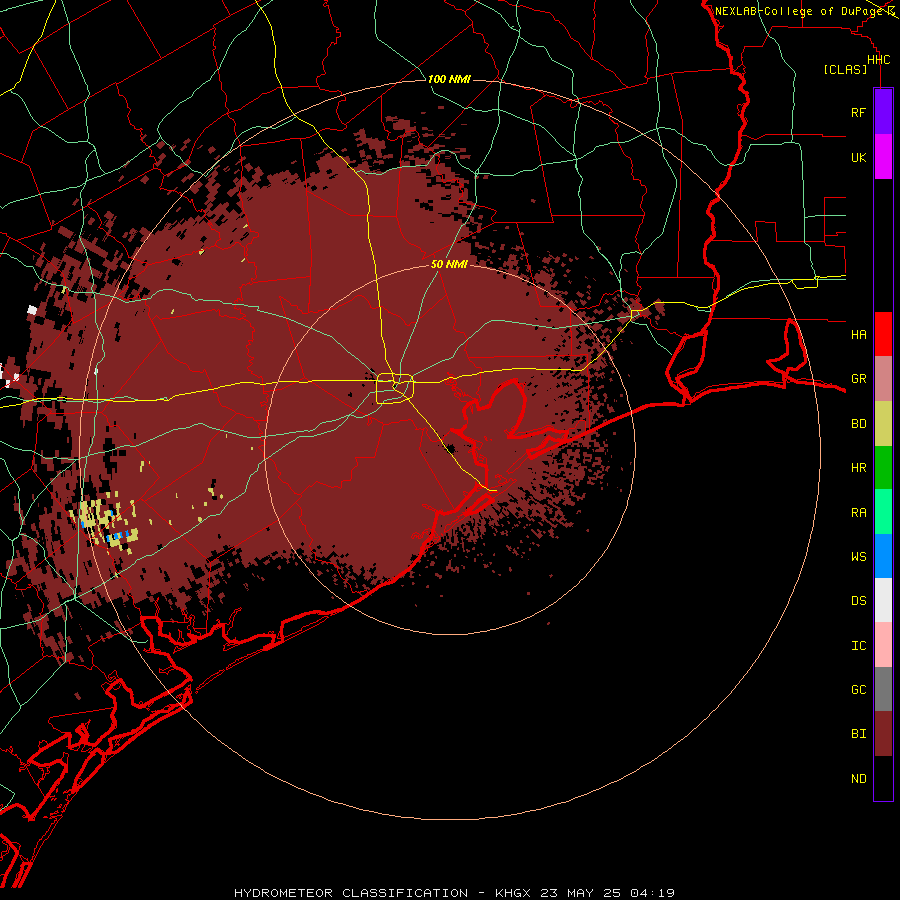Viewport: 900px width, 900px height.
Task: Click the RF purple legend swatch
Action: coord(883,112)
